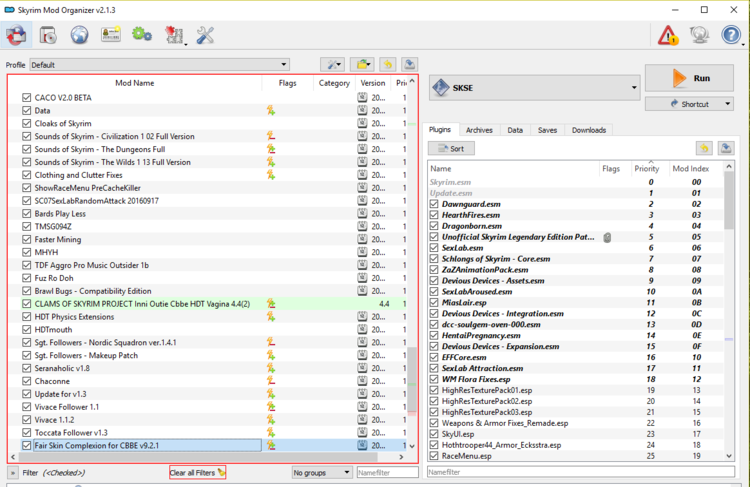Open the red warning Problems icon

[x=668, y=35]
